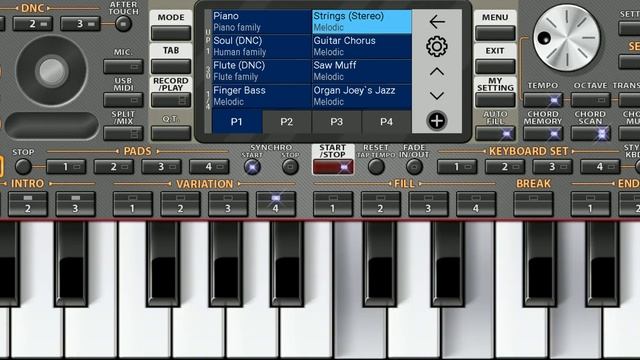
Task: Pick the Saw Muff sound
Action: tap(362, 71)
